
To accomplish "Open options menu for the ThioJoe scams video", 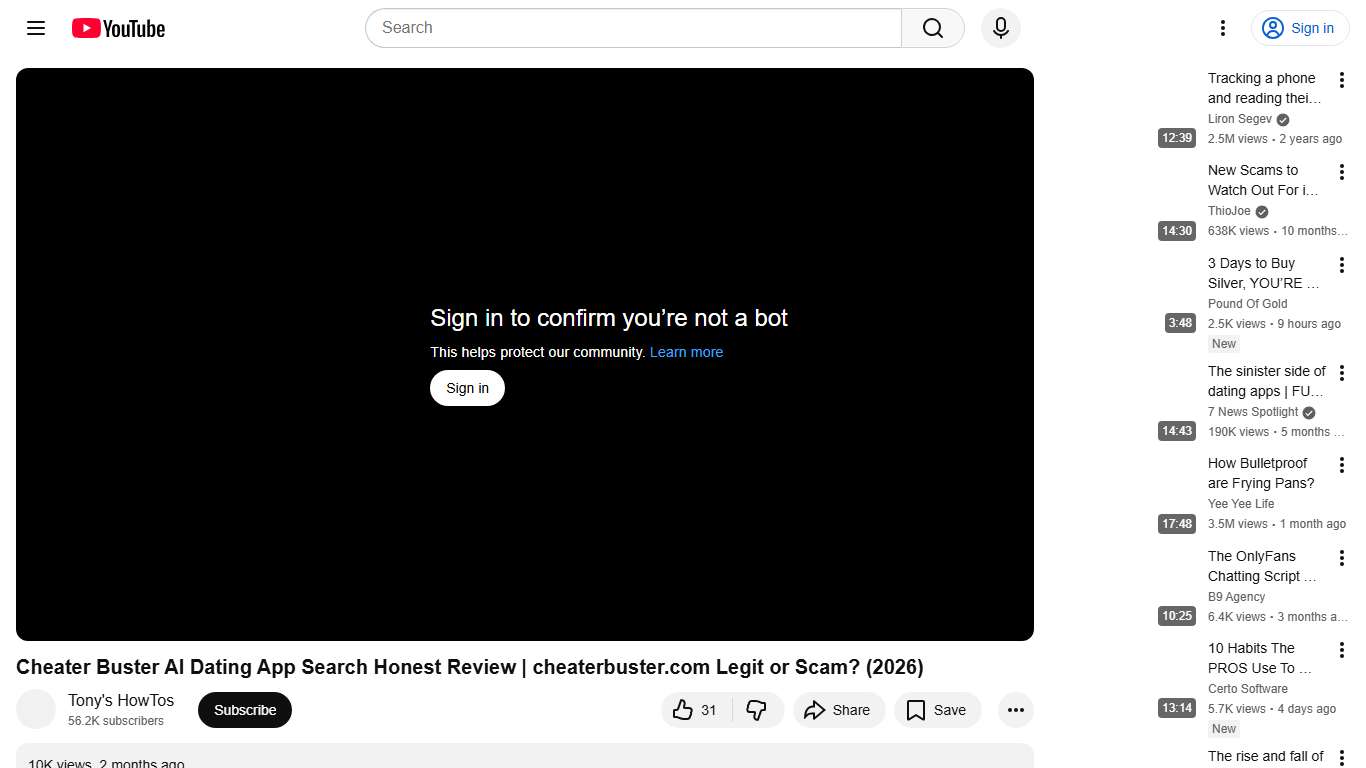I will pos(1342,171).
